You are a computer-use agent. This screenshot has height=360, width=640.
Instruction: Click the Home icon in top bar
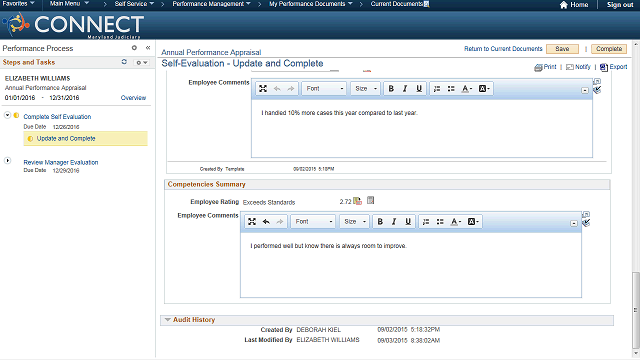tap(564, 5)
